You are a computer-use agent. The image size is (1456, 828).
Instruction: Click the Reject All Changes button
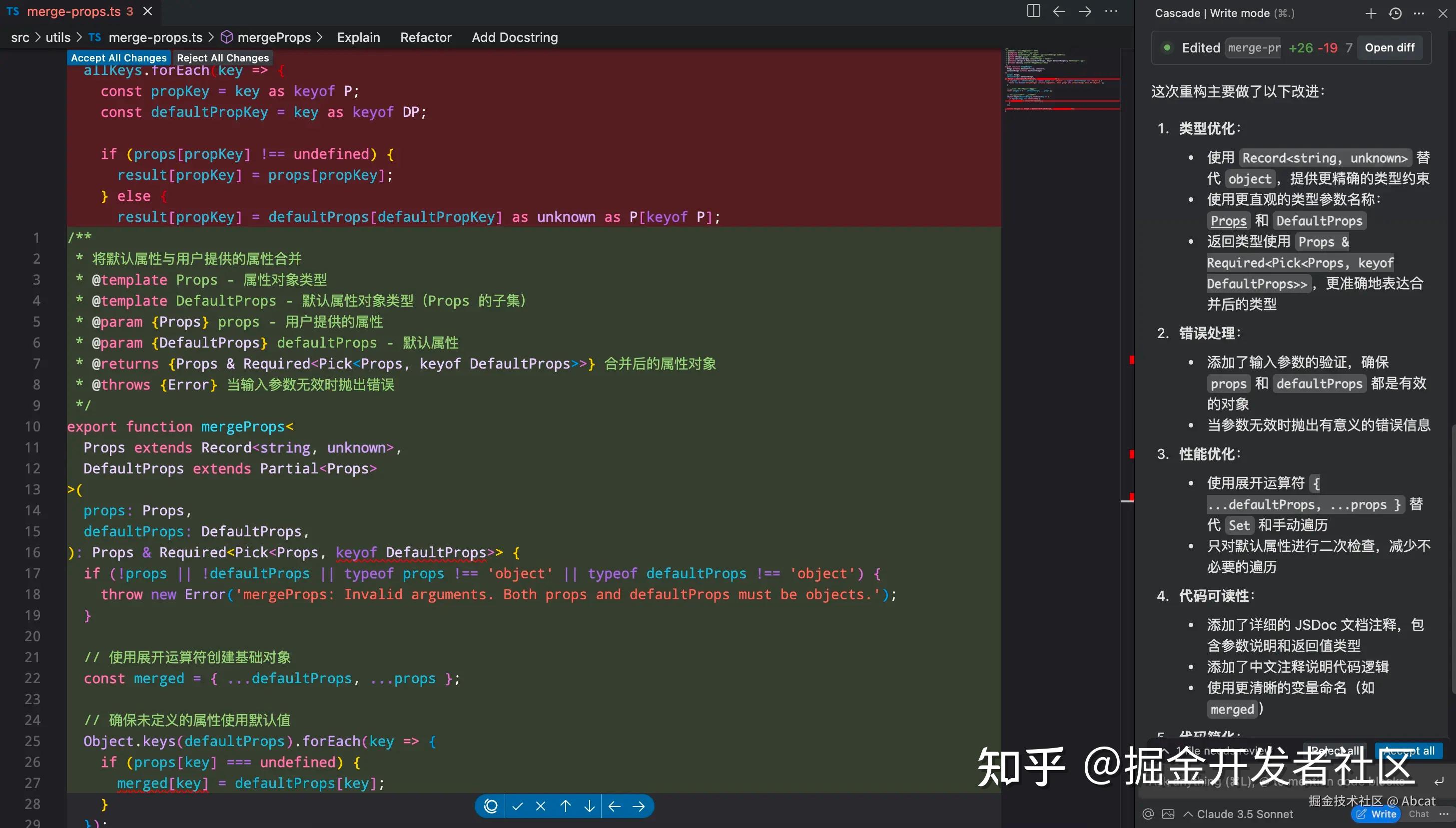tap(222, 58)
